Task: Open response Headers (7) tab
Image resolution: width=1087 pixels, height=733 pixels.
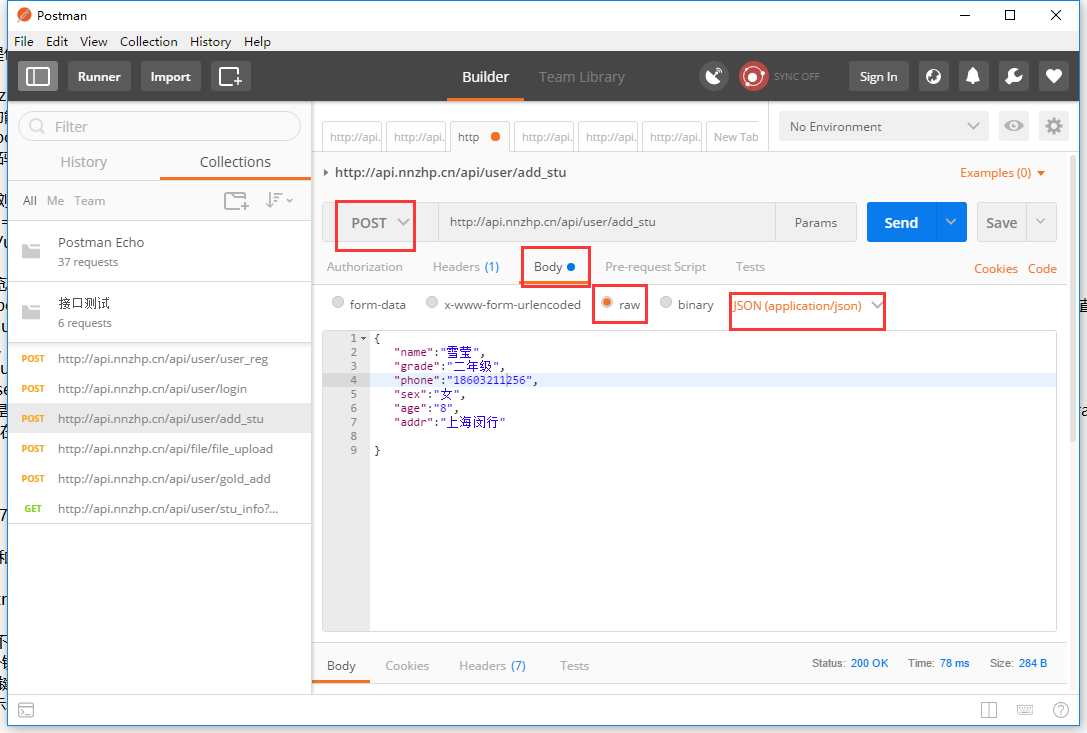Action: coord(492,666)
